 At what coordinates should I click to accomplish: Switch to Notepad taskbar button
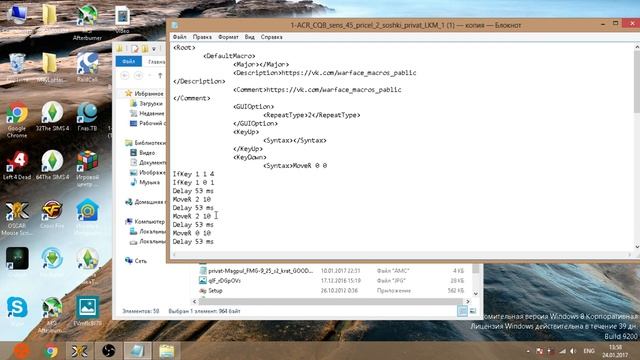(137, 351)
